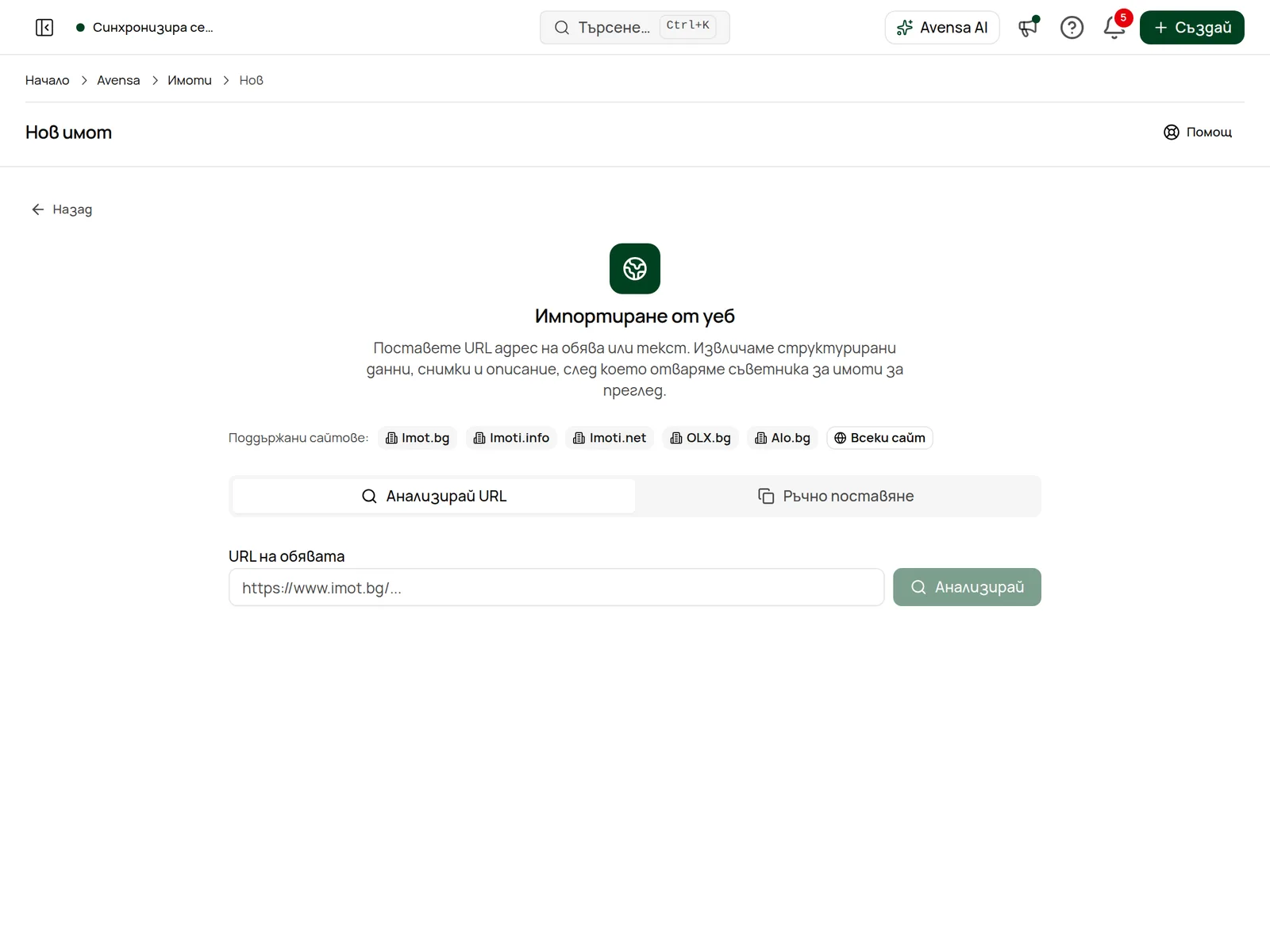Click the Синхронизира се status indicator
1270x952 pixels.
coord(144,28)
